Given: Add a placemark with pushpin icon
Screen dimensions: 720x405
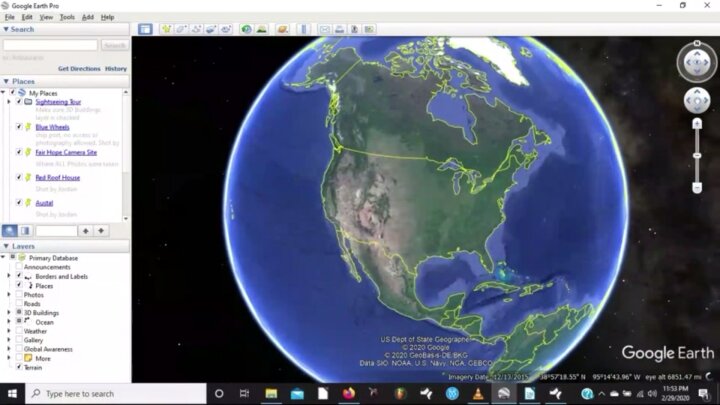Looking at the screenshot, I should [166, 29].
